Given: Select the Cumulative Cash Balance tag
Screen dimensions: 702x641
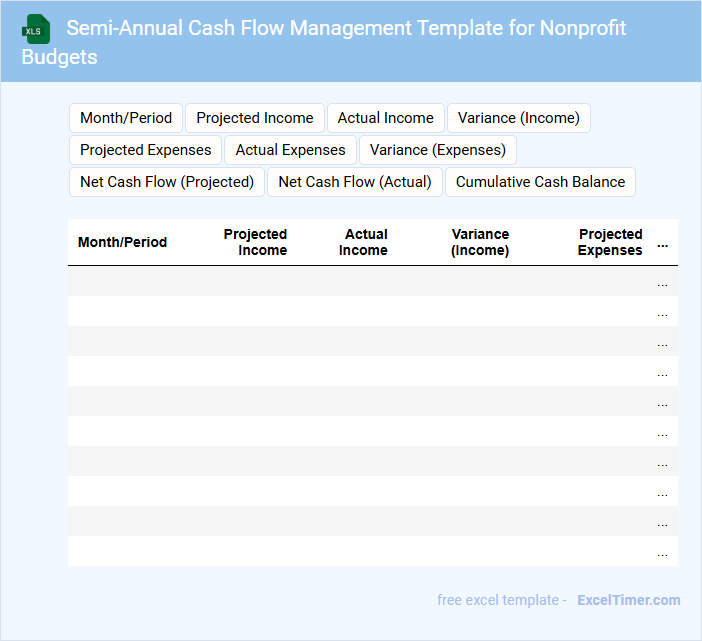Looking at the screenshot, I should pyautogui.click(x=540, y=182).
